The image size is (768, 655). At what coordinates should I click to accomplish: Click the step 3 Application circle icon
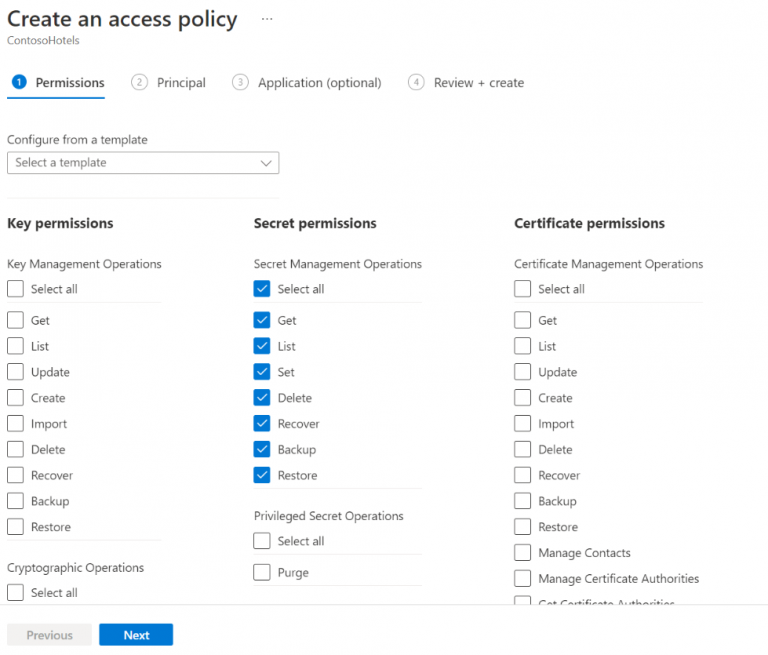240,83
